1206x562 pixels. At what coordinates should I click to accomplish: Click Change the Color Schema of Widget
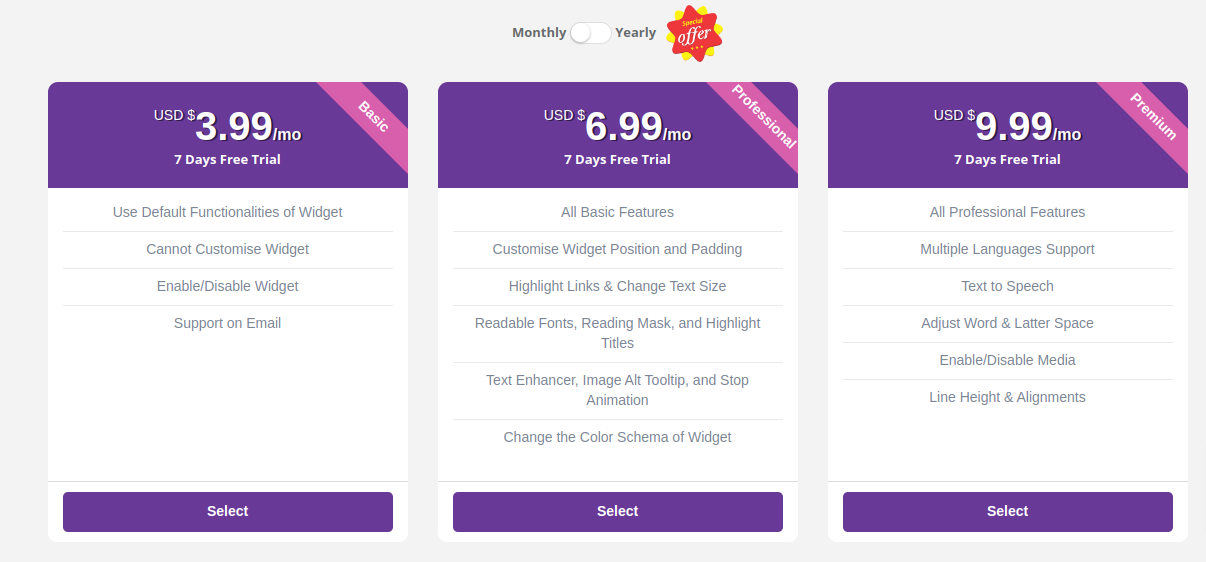618,438
